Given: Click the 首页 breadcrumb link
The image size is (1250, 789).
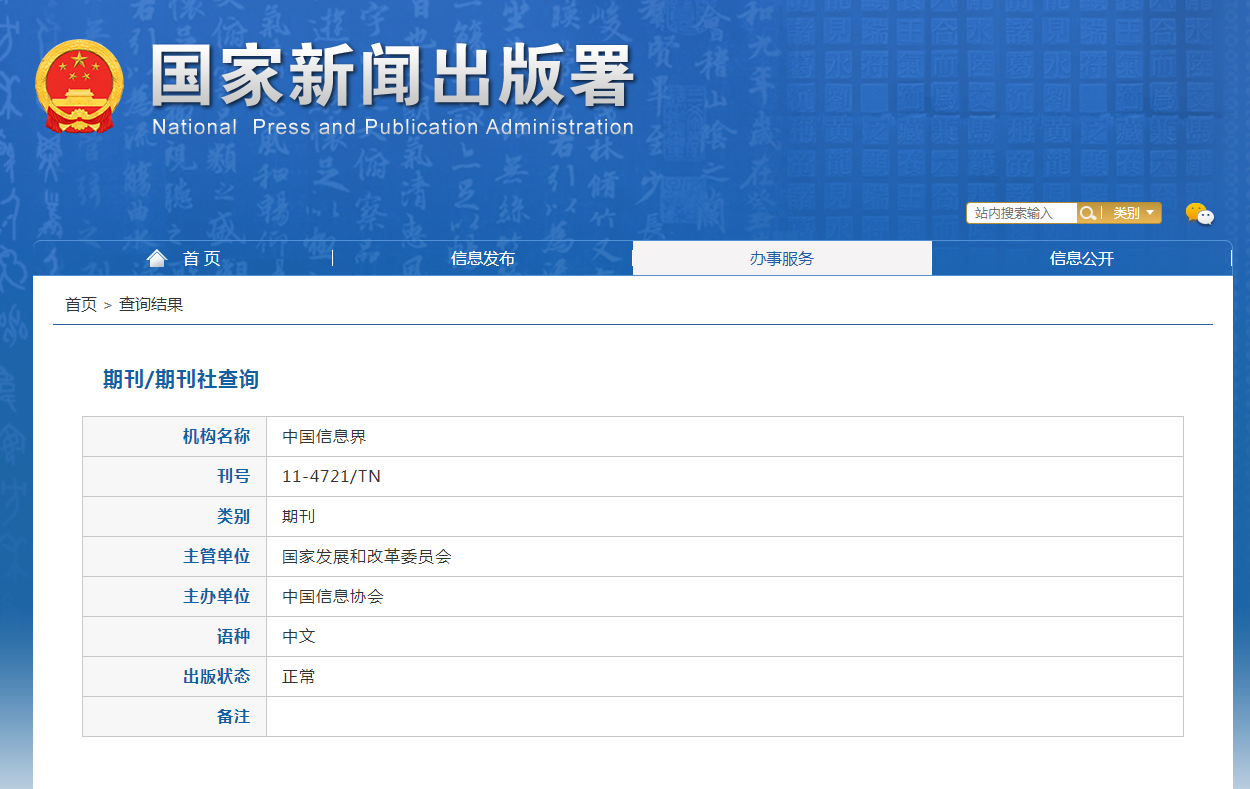Looking at the screenshot, I should coord(81,305).
